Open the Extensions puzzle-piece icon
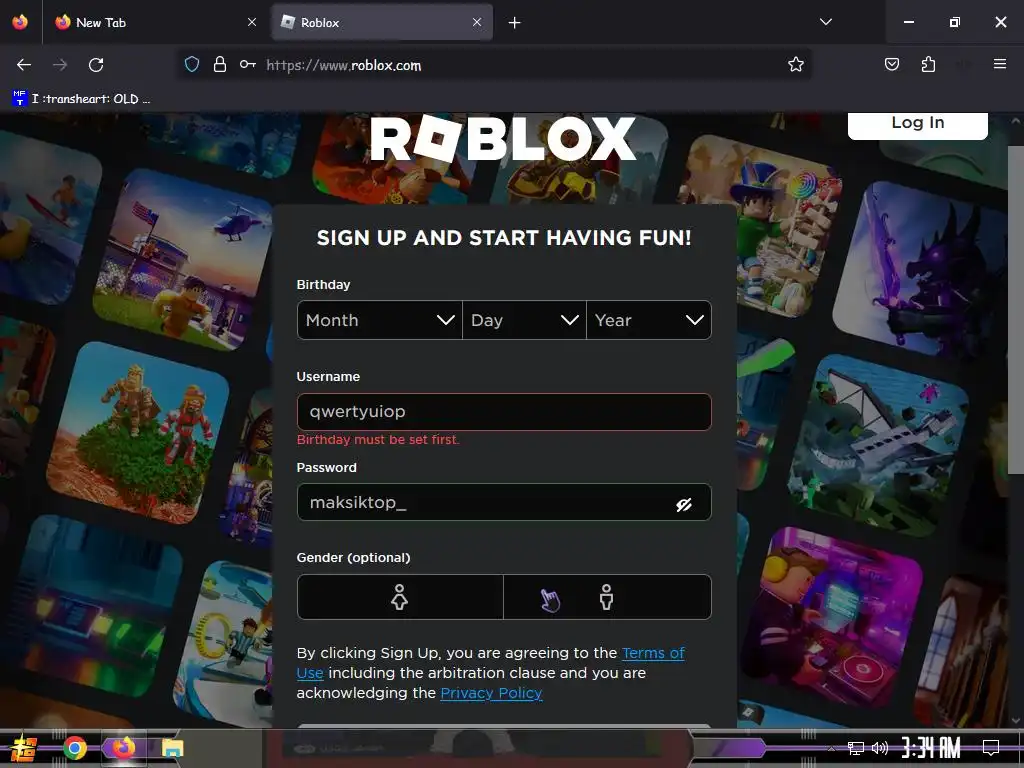The width and height of the screenshot is (1024, 768). coord(928,65)
